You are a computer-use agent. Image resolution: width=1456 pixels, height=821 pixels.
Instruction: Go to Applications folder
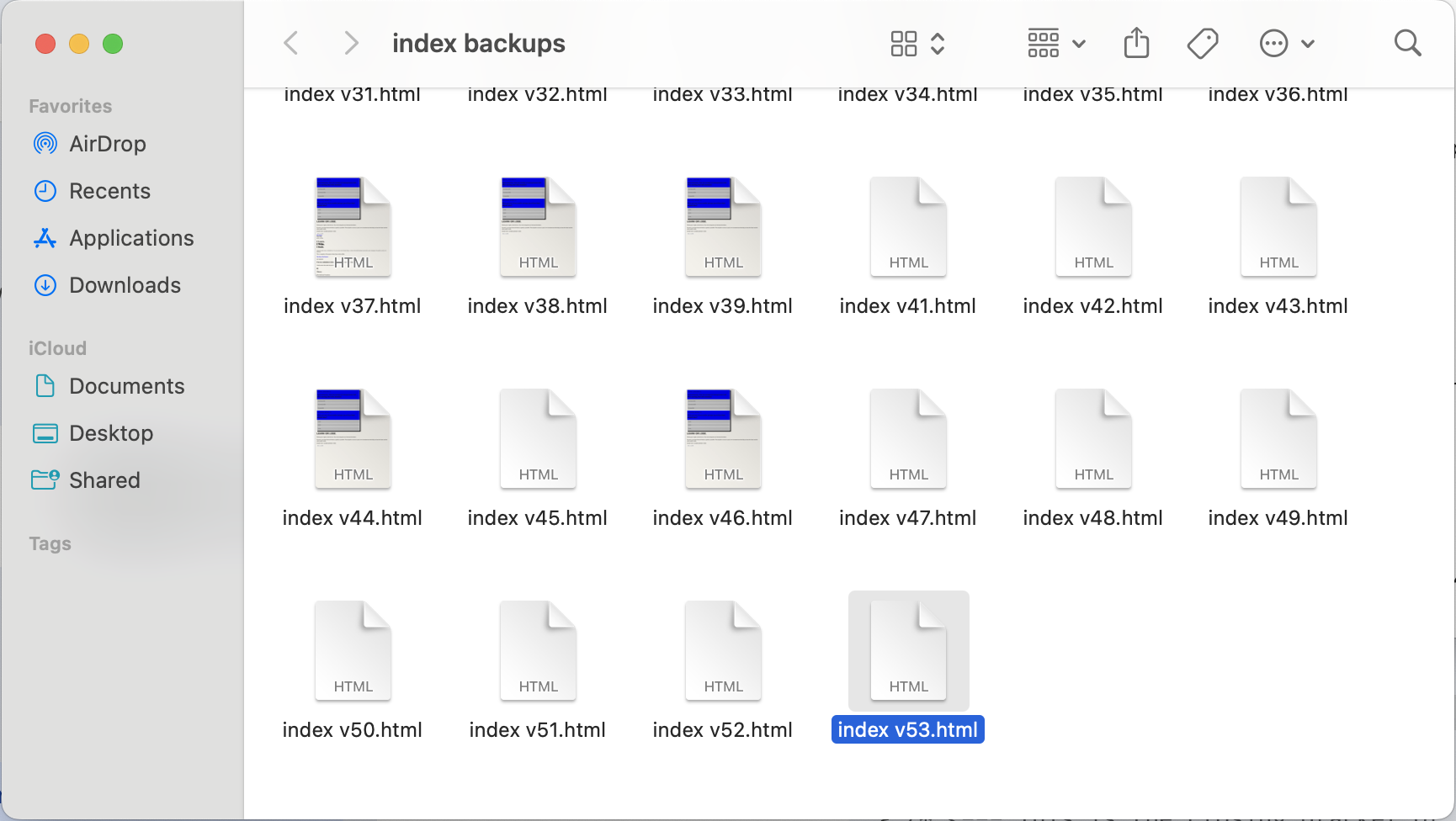point(130,238)
